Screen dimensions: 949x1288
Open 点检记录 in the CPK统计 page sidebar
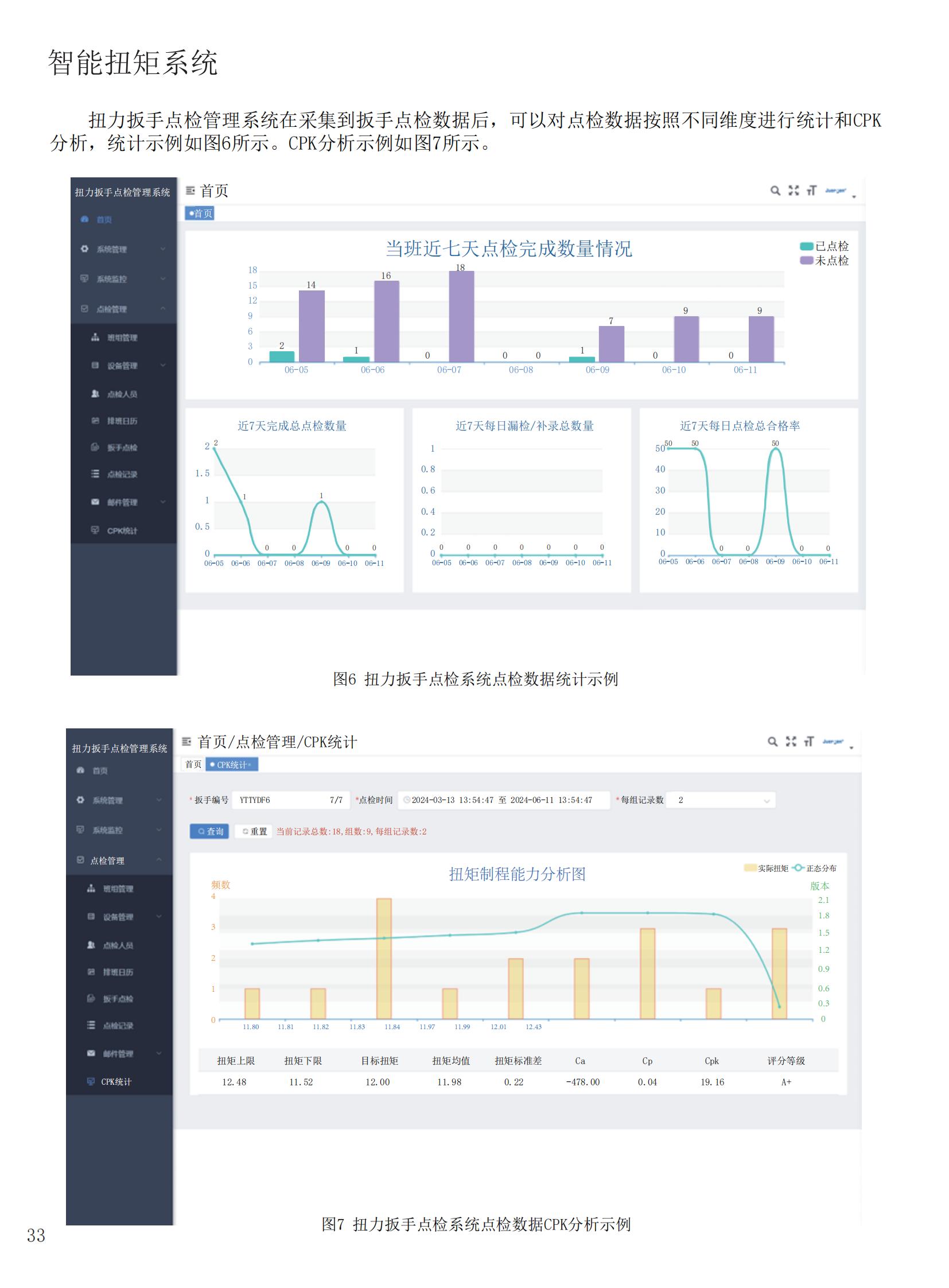tap(118, 1026)
